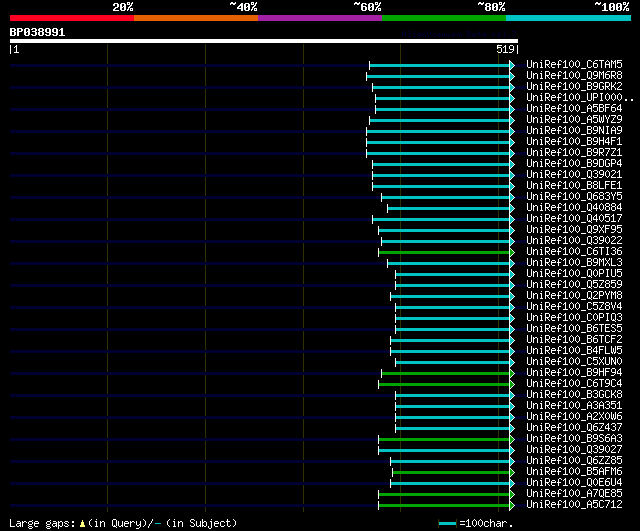Click the UniRef100_B9R7Z1 label
Screen dimensions: 640x531
(574, 153)
